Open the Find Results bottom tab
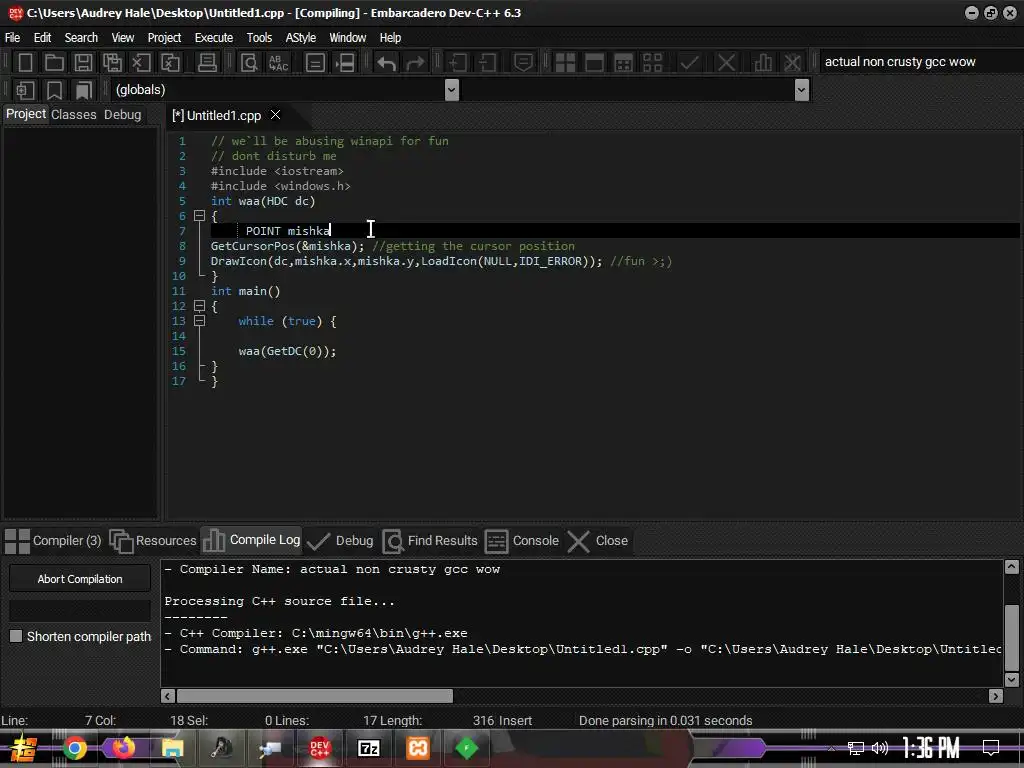This screenshot has width=1024, height=768. [x=430, y=541]
